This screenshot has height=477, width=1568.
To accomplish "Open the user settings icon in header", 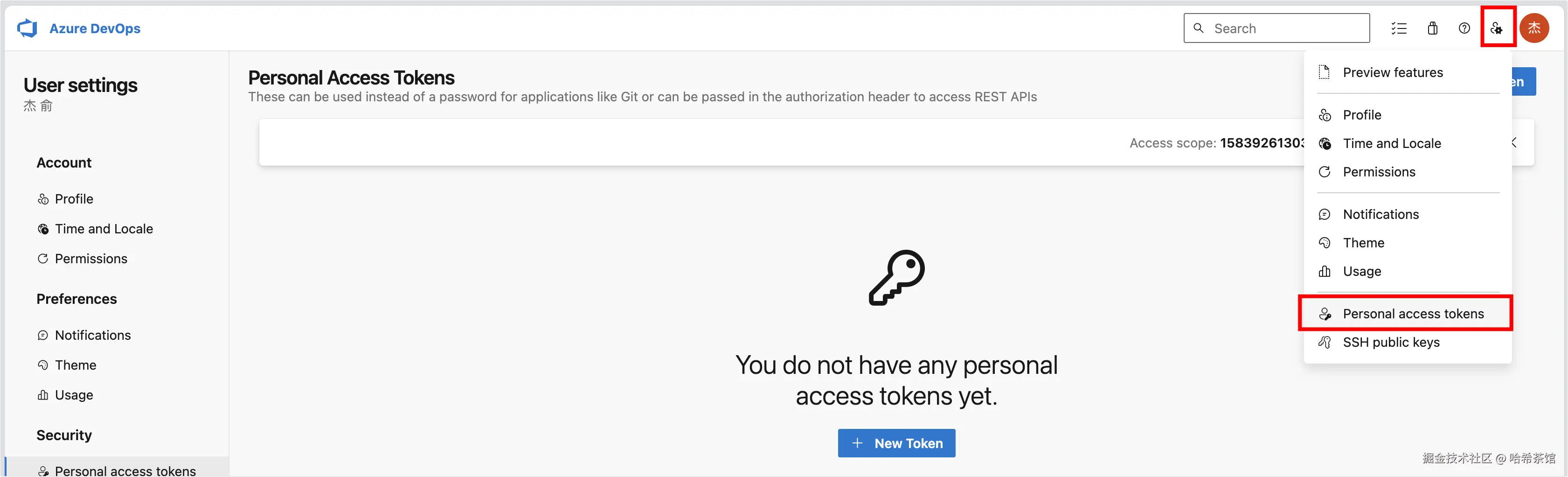I will point(1497,28).
